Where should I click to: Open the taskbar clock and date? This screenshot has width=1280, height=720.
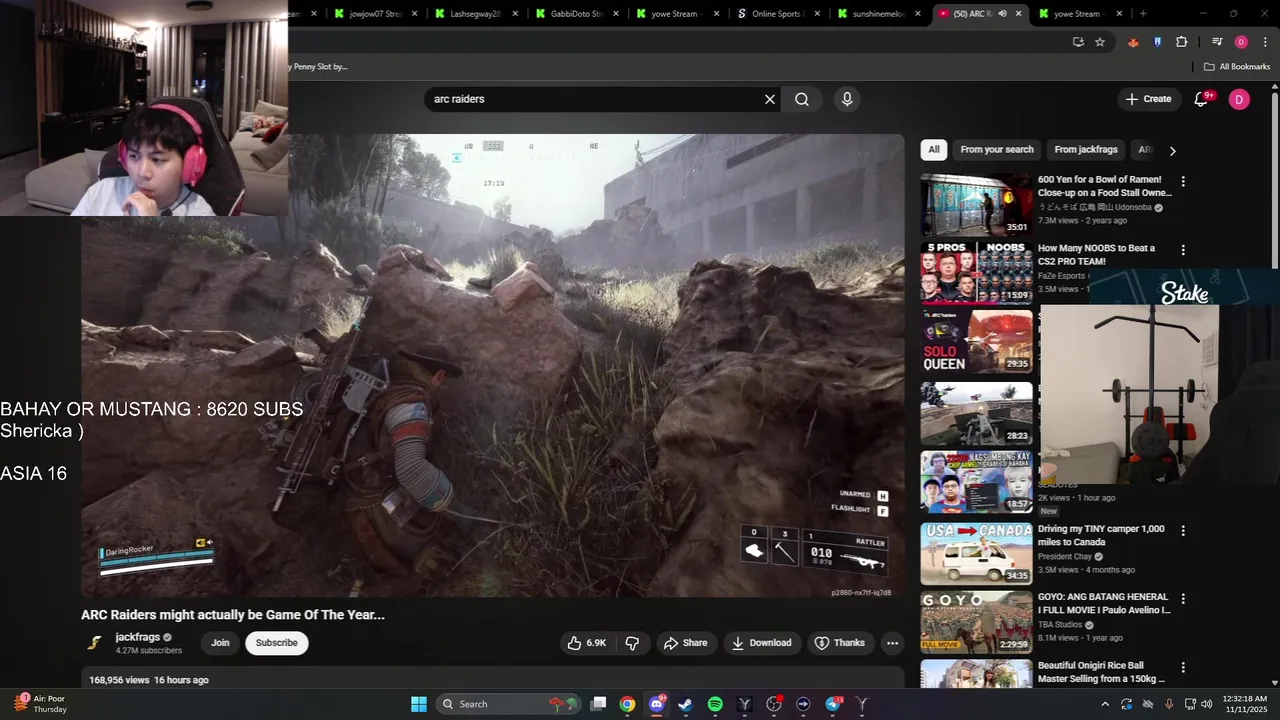tap(1245, 704)
